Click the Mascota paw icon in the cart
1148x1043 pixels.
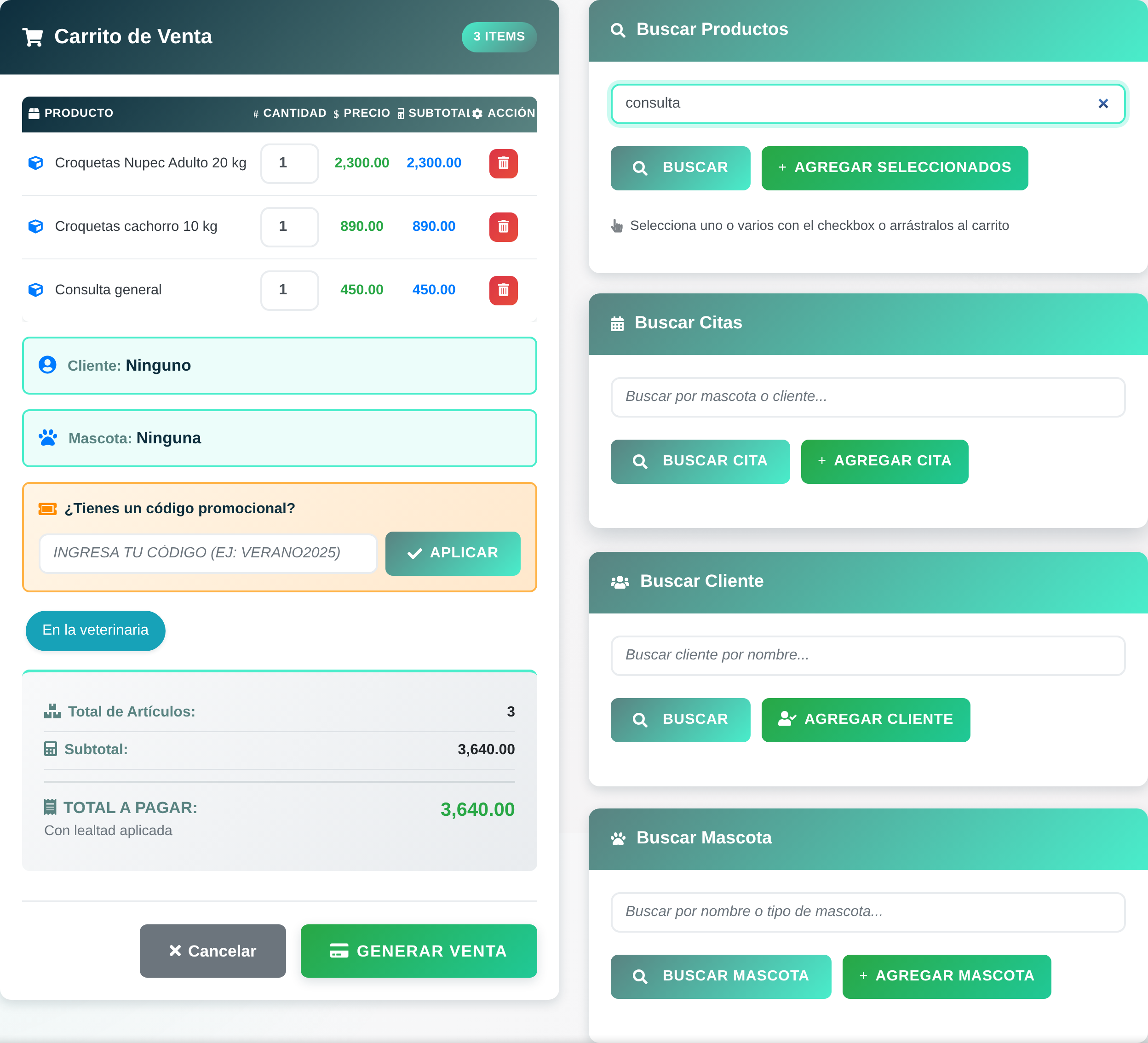(48, 438)
